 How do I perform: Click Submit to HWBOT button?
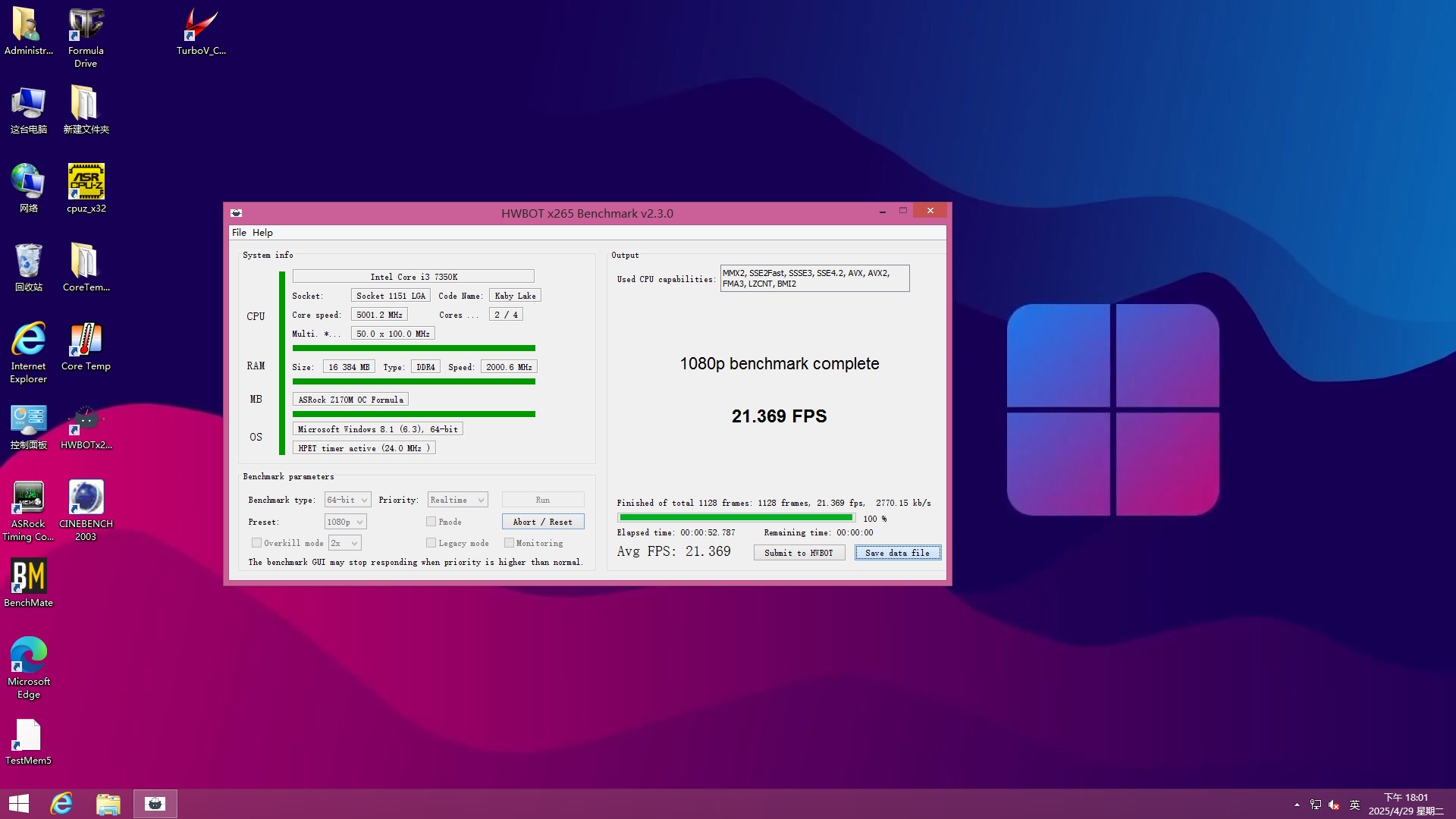pyautogui.click(x=799, y=553)
